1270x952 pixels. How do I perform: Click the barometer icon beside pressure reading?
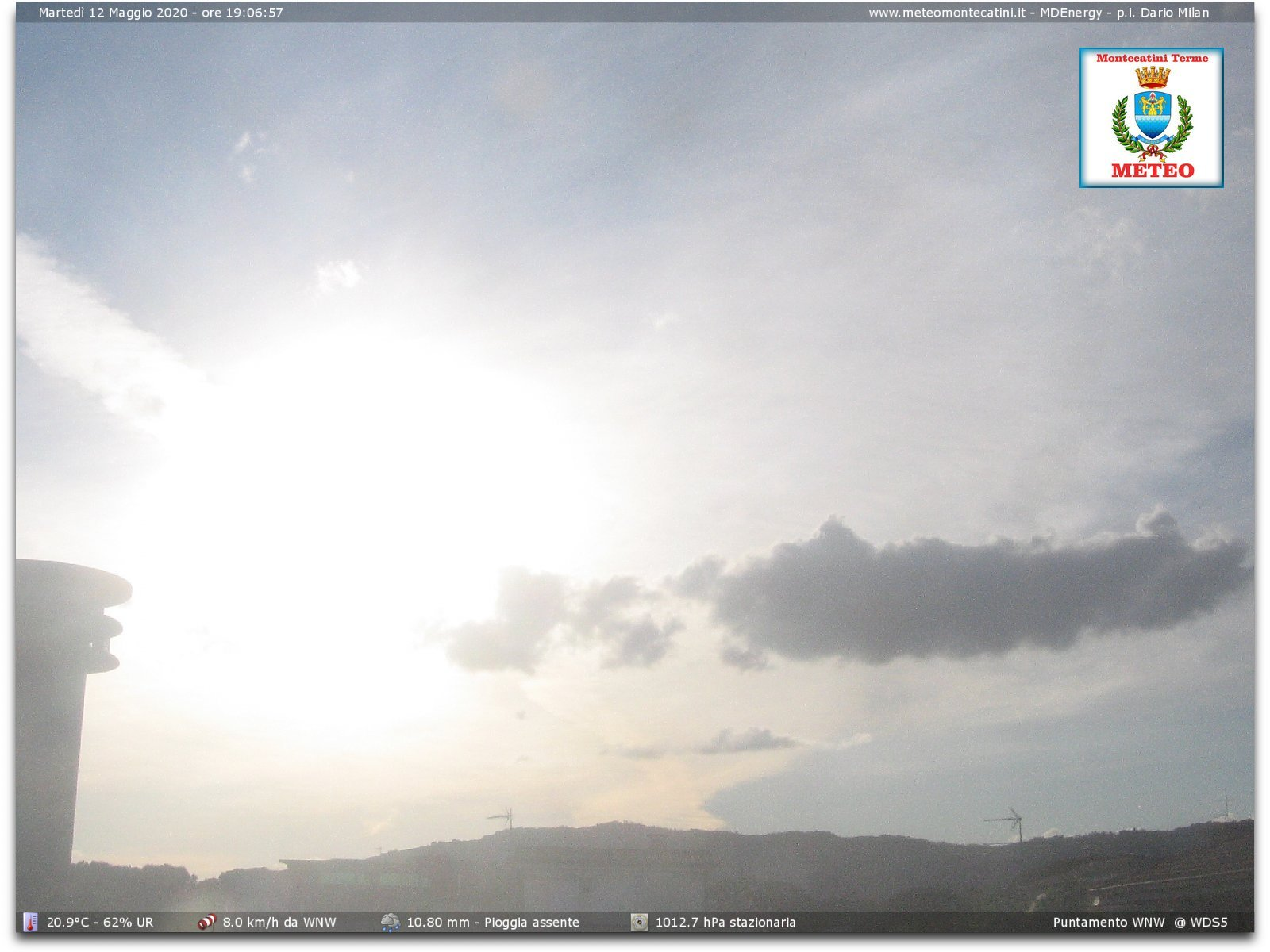(x=639, y=922)
